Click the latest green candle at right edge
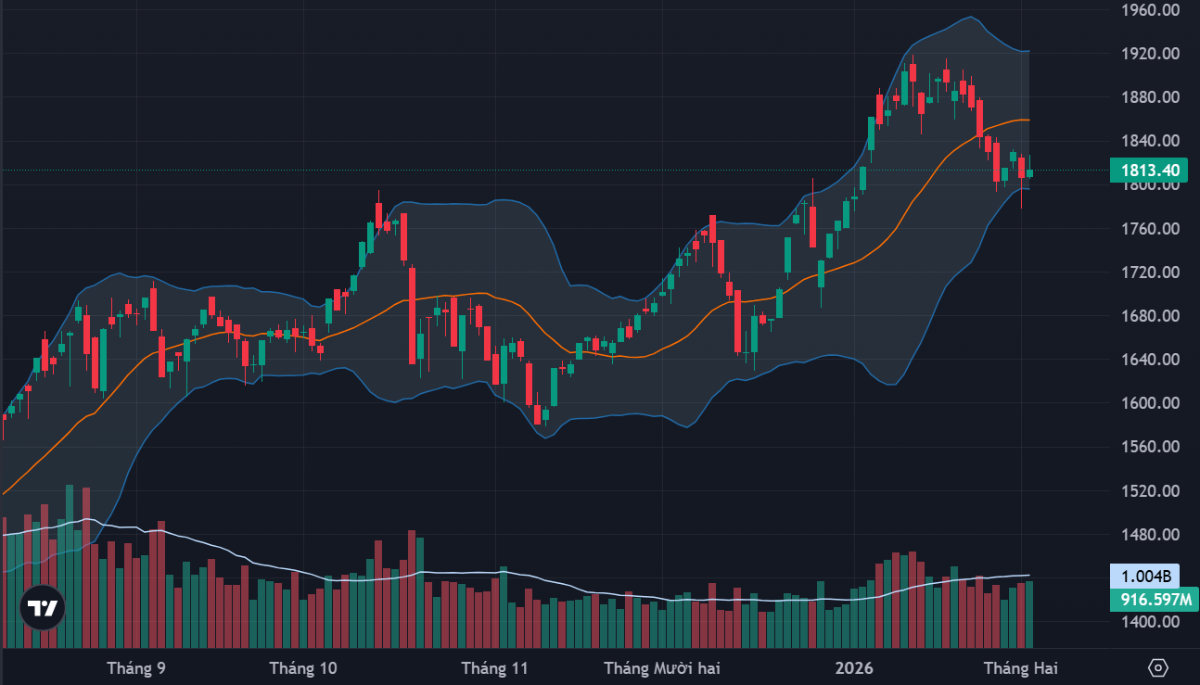The width and height of the screenshot is (1200, 685). click(1029, 173)
